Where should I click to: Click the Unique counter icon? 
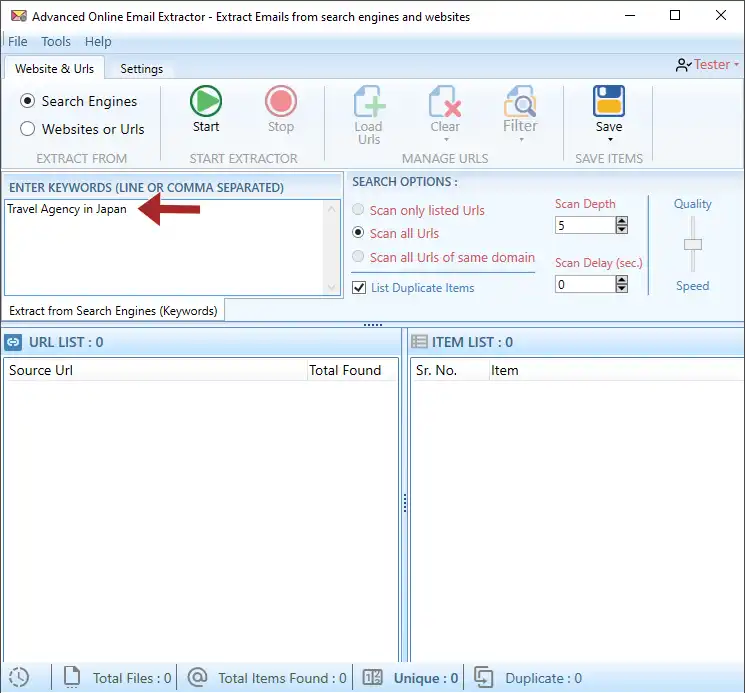pyautogui.click(x=372, y=677)
